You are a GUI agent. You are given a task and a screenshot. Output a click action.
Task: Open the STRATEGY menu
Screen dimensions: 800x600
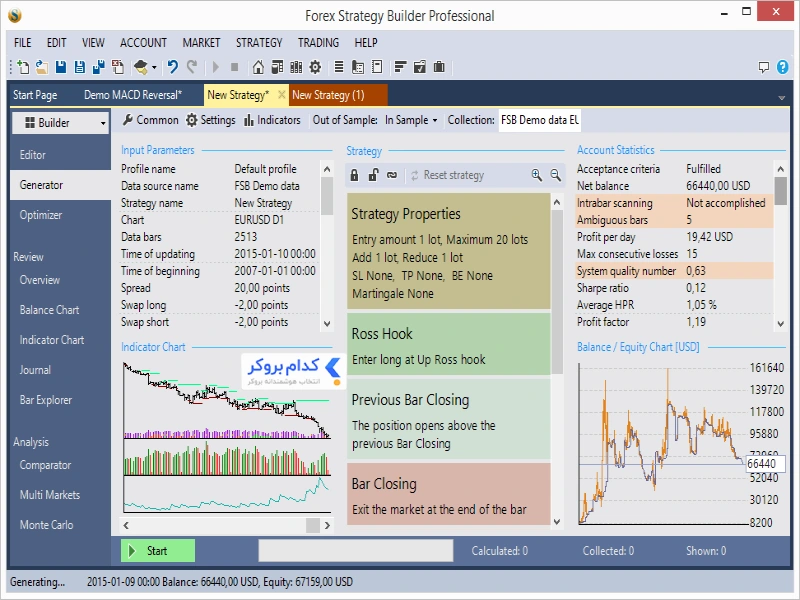click(259, 43)
